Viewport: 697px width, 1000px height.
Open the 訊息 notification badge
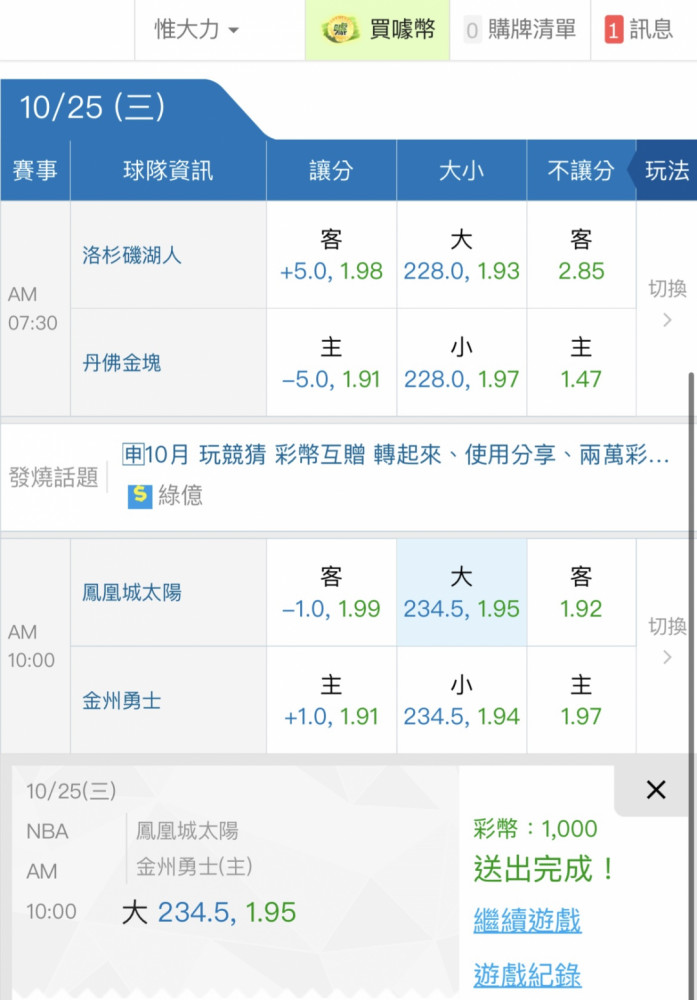pos(613,31)
